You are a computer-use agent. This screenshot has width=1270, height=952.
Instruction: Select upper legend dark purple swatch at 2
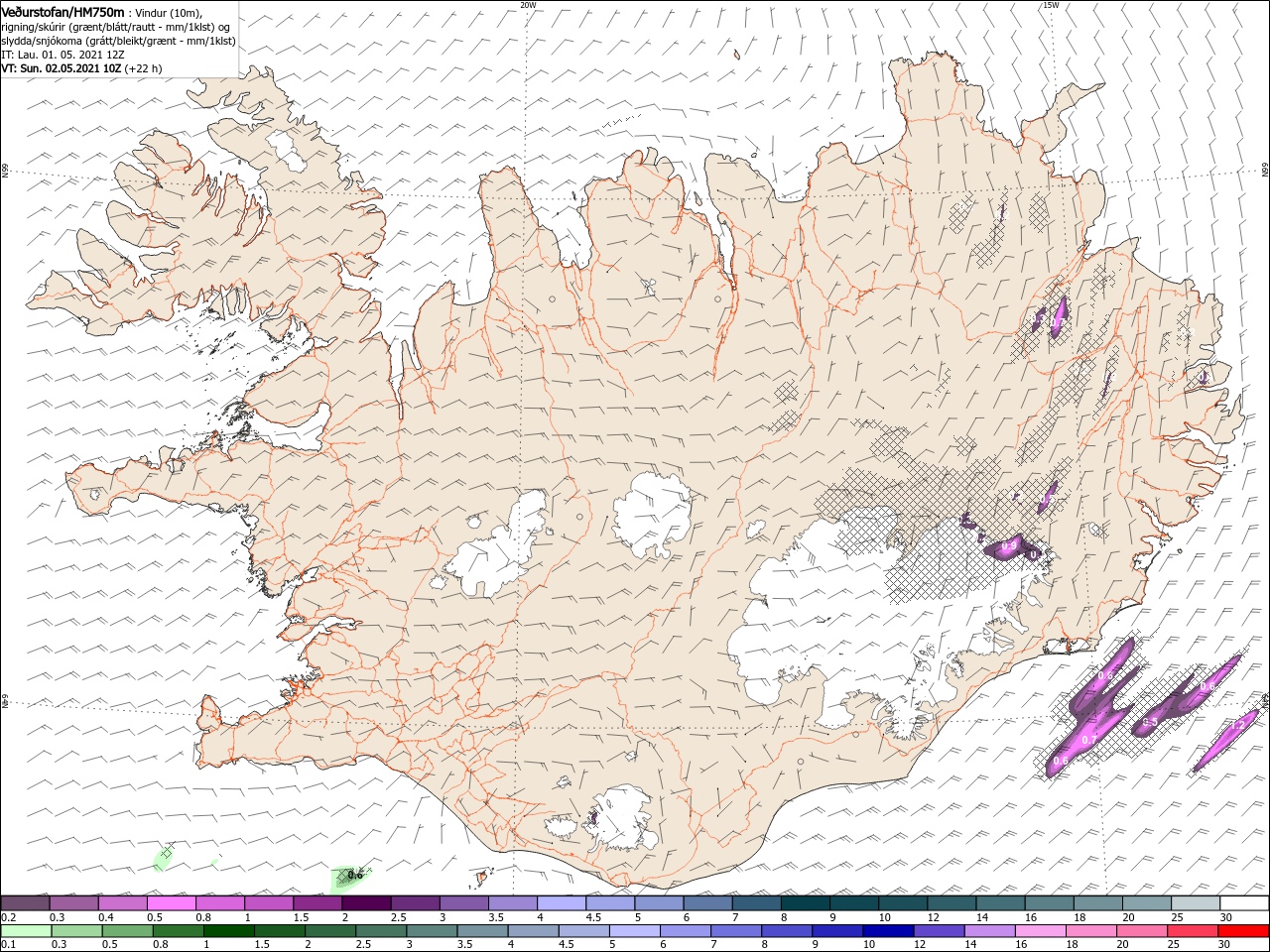[x=366, y=903]
